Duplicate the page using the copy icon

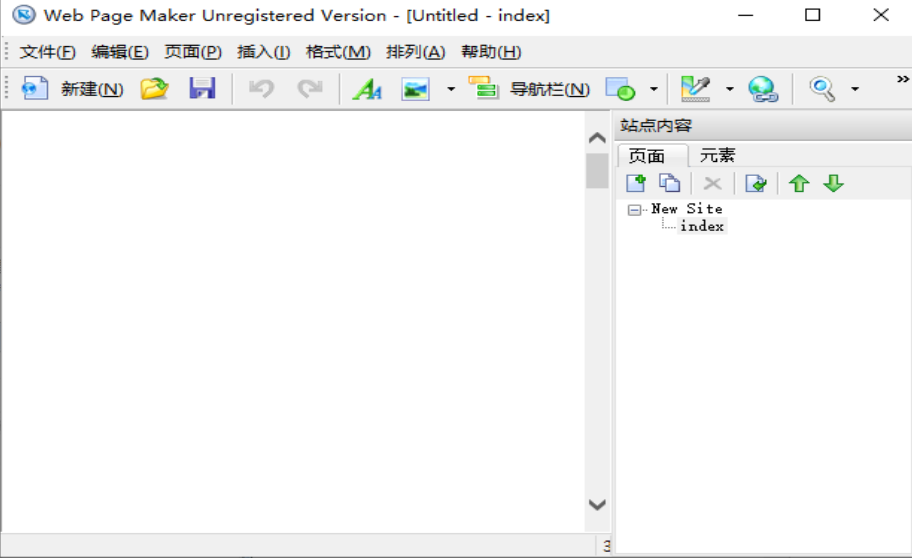coord(669,183)
